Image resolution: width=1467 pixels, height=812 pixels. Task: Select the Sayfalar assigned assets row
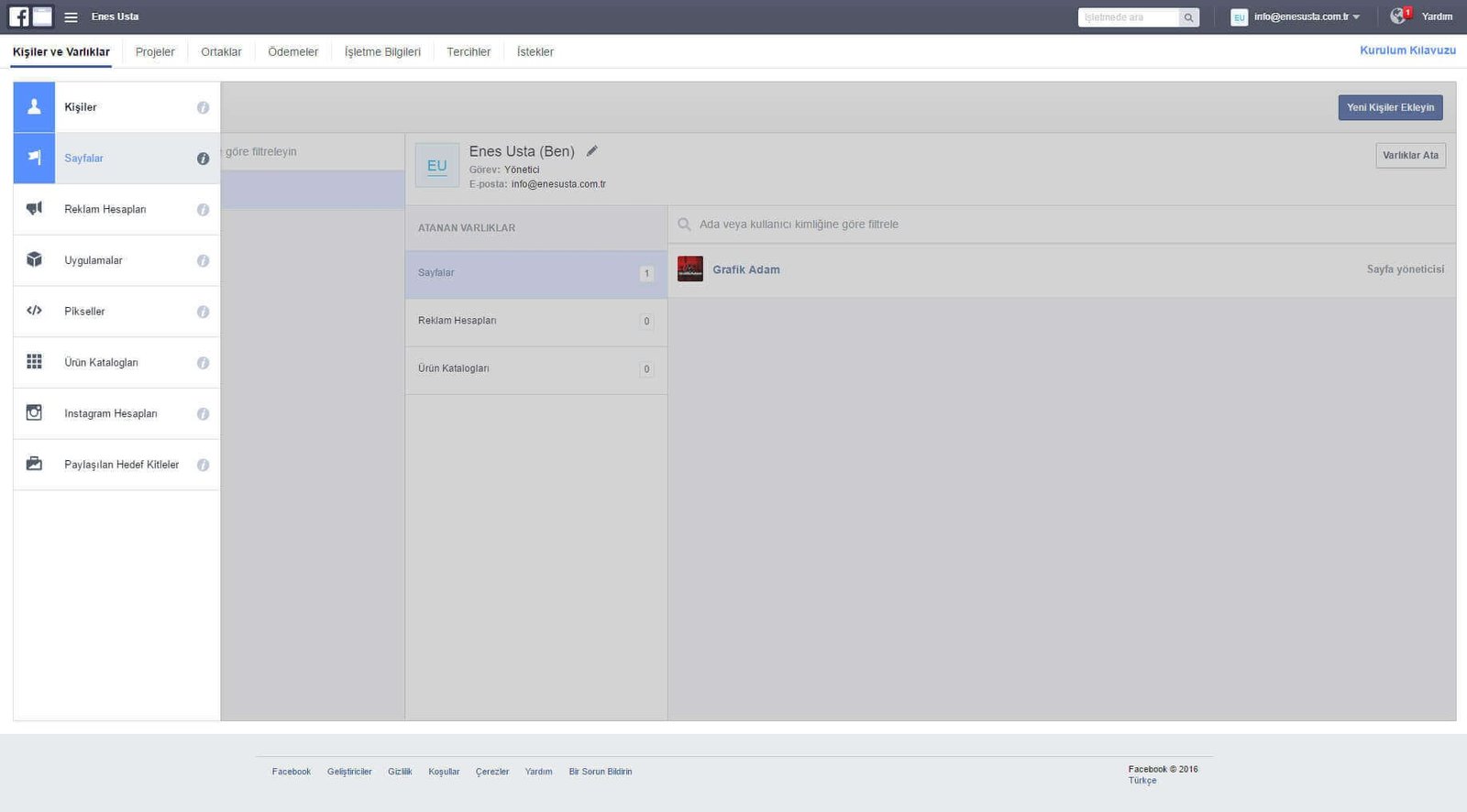(535, 274)
